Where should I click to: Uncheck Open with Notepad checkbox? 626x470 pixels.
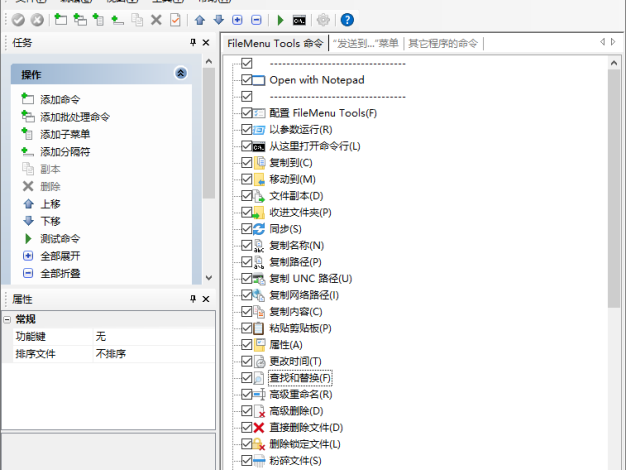click(247, 80)
